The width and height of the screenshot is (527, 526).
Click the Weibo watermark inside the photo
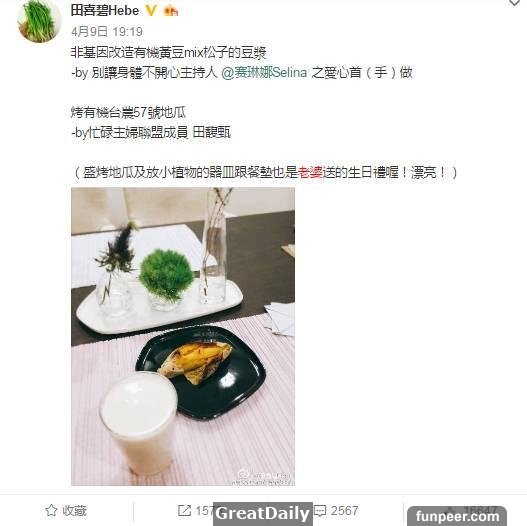click(x=264, y=477)
